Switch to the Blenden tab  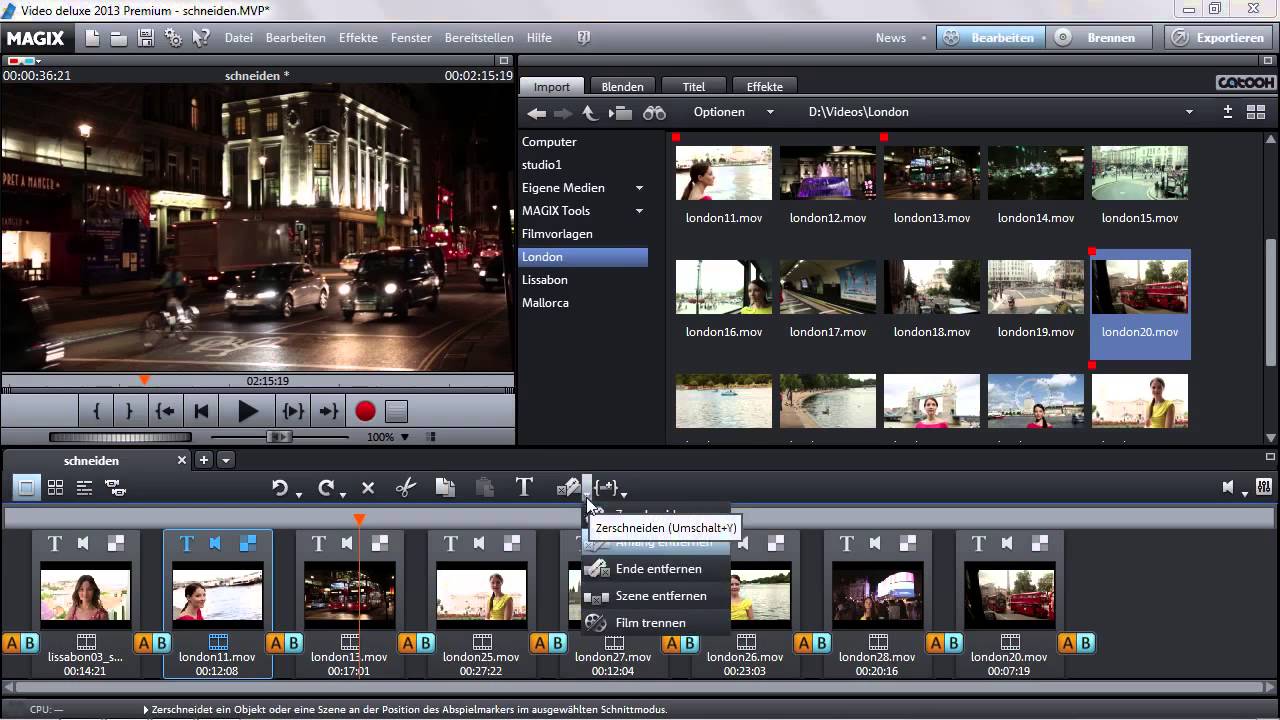[x=622, y=86]
